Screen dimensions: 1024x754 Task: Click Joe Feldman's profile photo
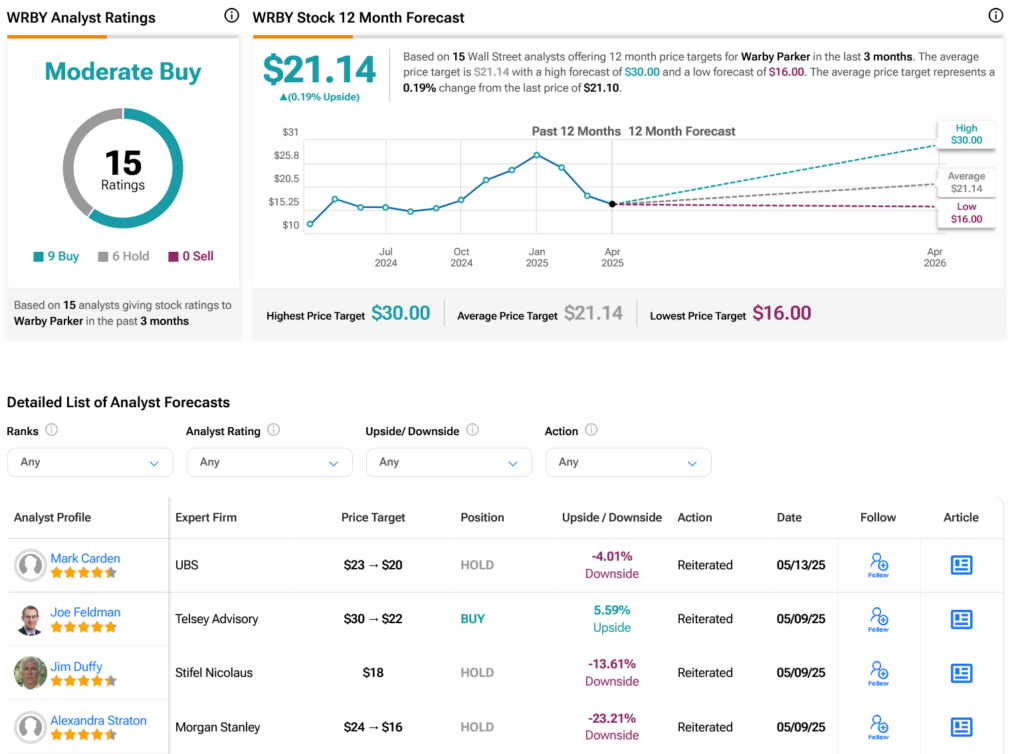(30, 620)
